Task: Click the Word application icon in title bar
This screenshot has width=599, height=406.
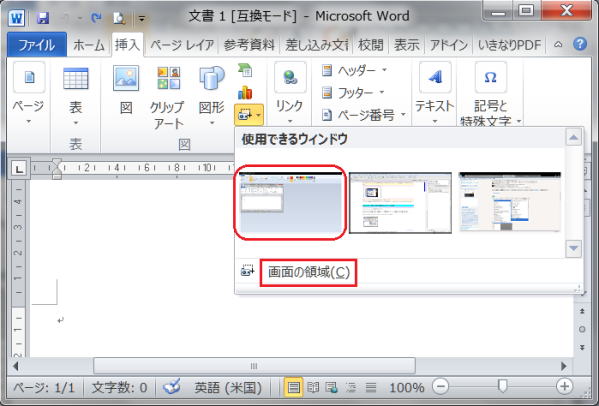Action: 16,18
